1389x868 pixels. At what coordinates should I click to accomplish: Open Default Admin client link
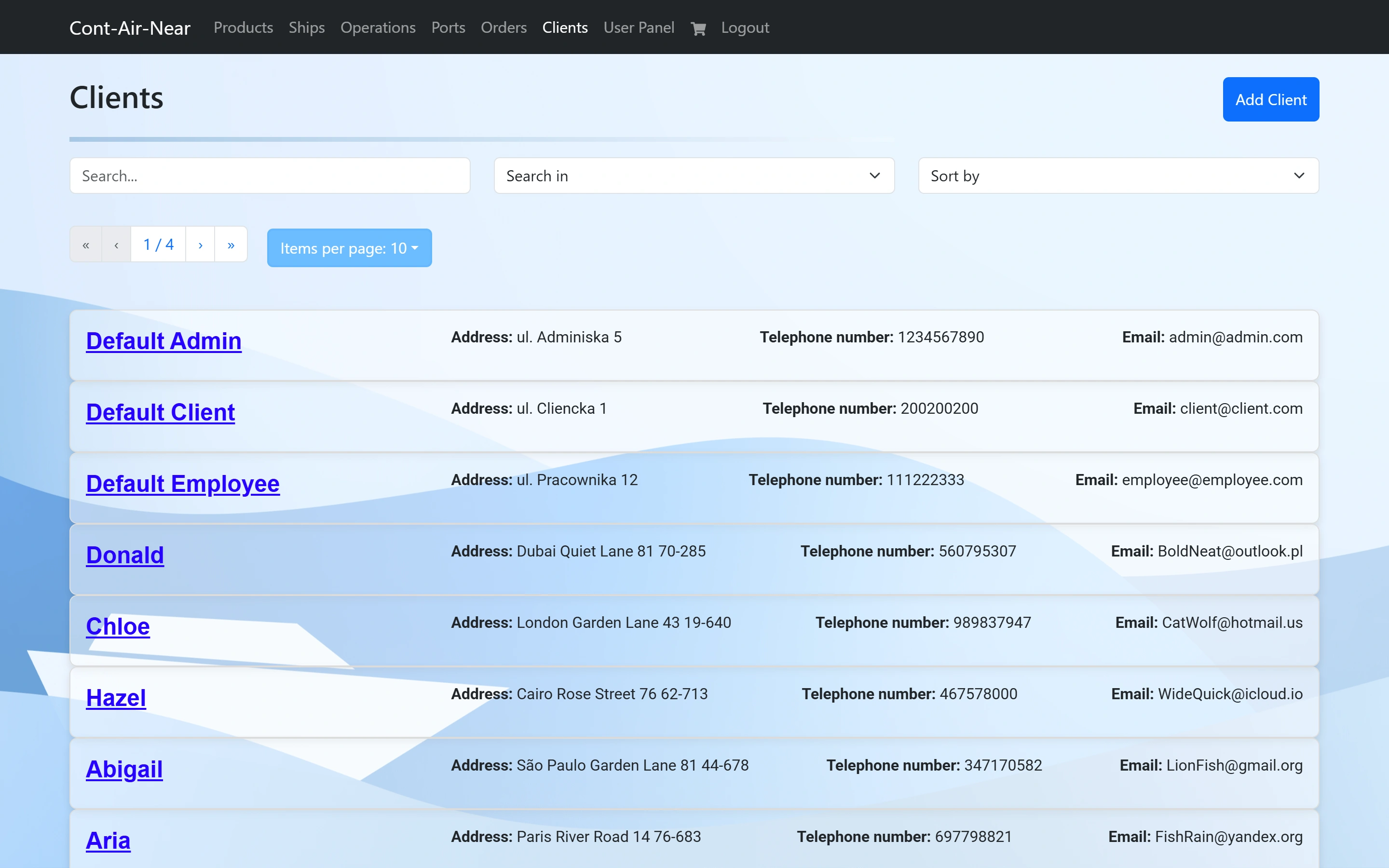tap(163, 341)
